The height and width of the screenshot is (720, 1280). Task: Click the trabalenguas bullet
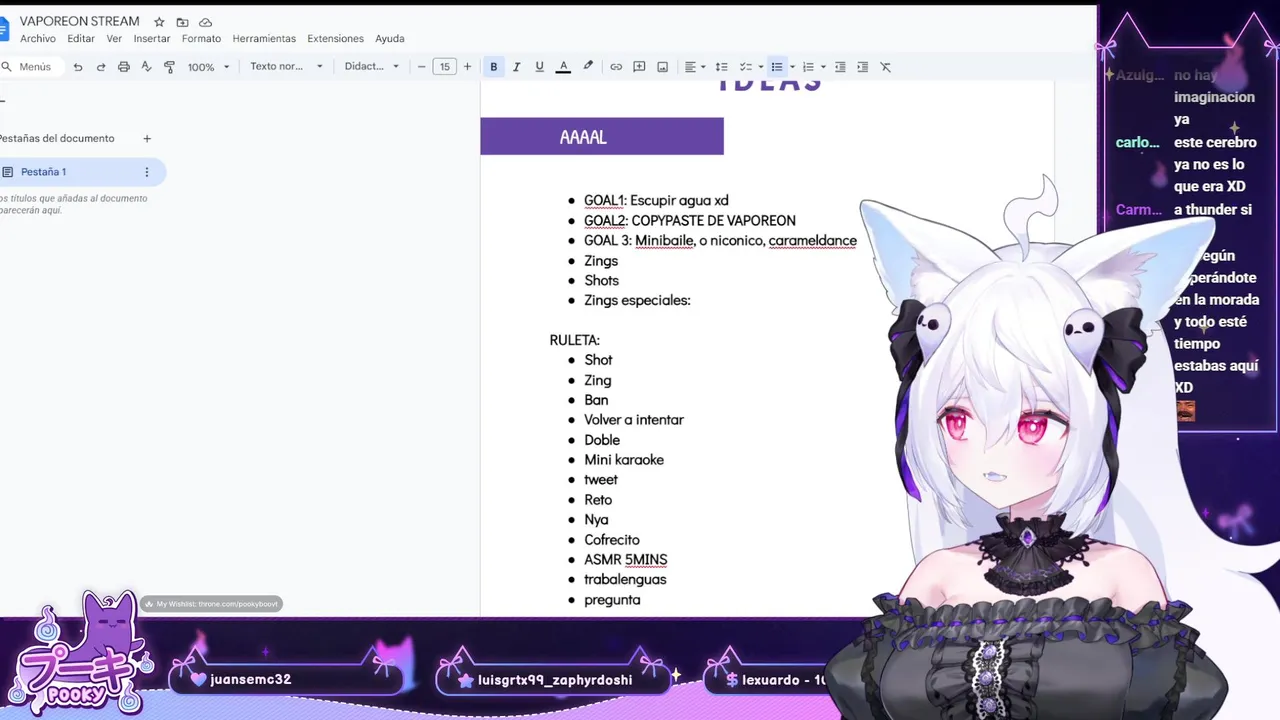625,580
